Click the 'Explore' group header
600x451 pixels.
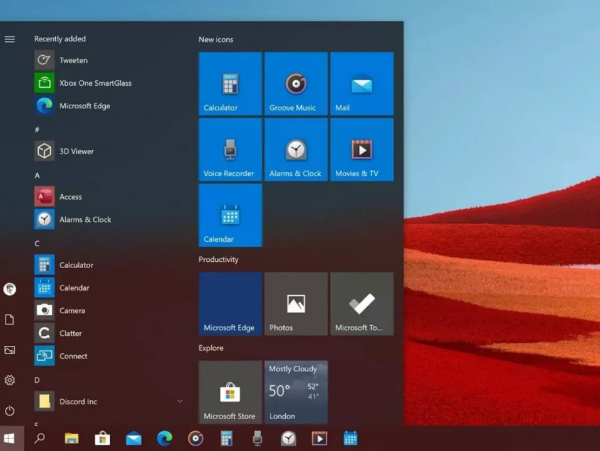coord(211,348)
